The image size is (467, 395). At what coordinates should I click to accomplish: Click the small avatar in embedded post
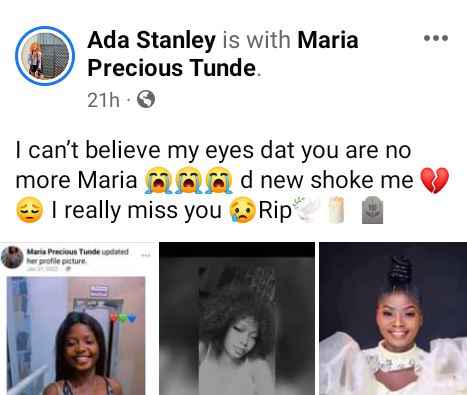(x=12, y=257)
